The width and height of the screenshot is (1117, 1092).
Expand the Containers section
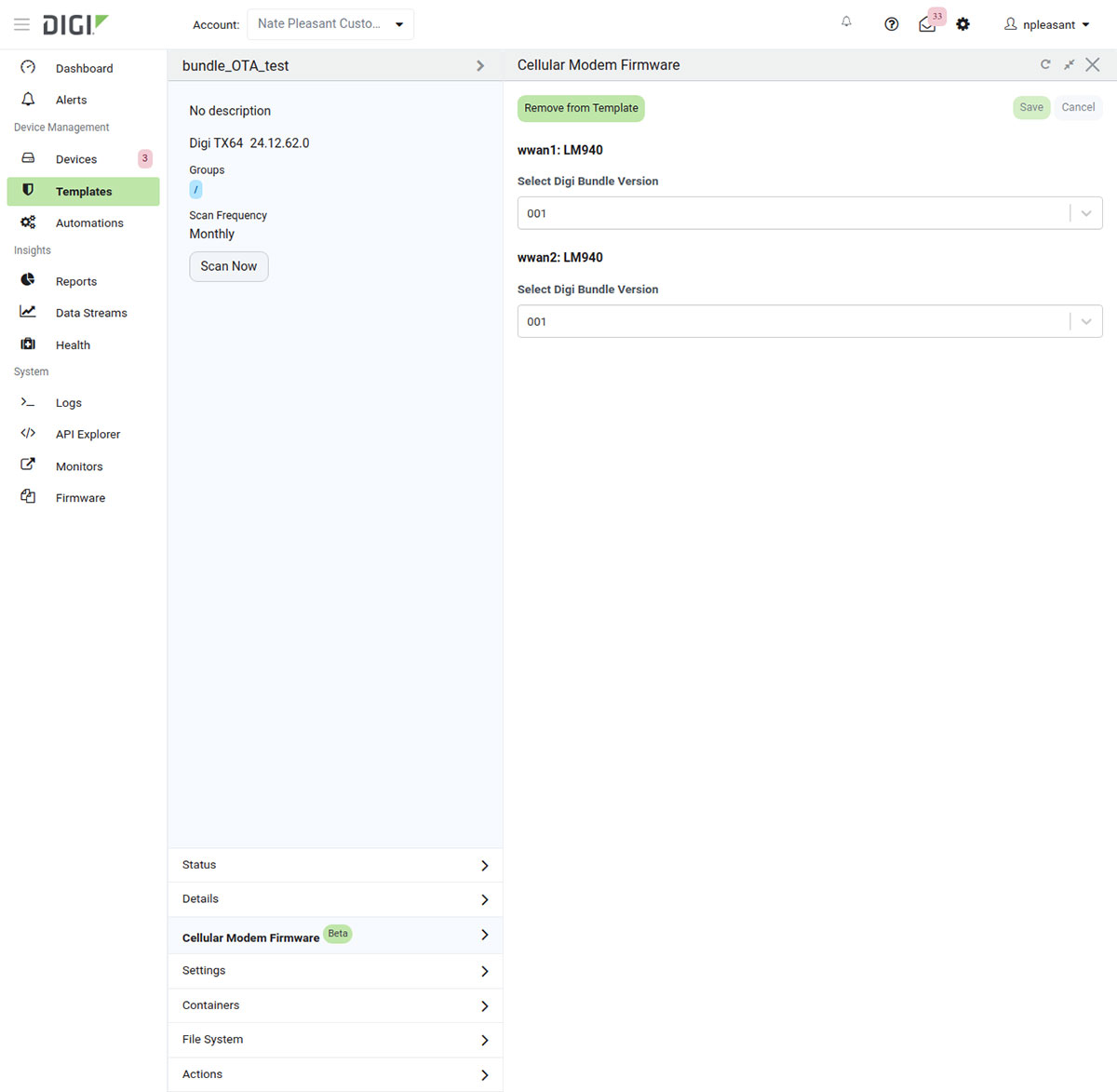pos(335,1005)
